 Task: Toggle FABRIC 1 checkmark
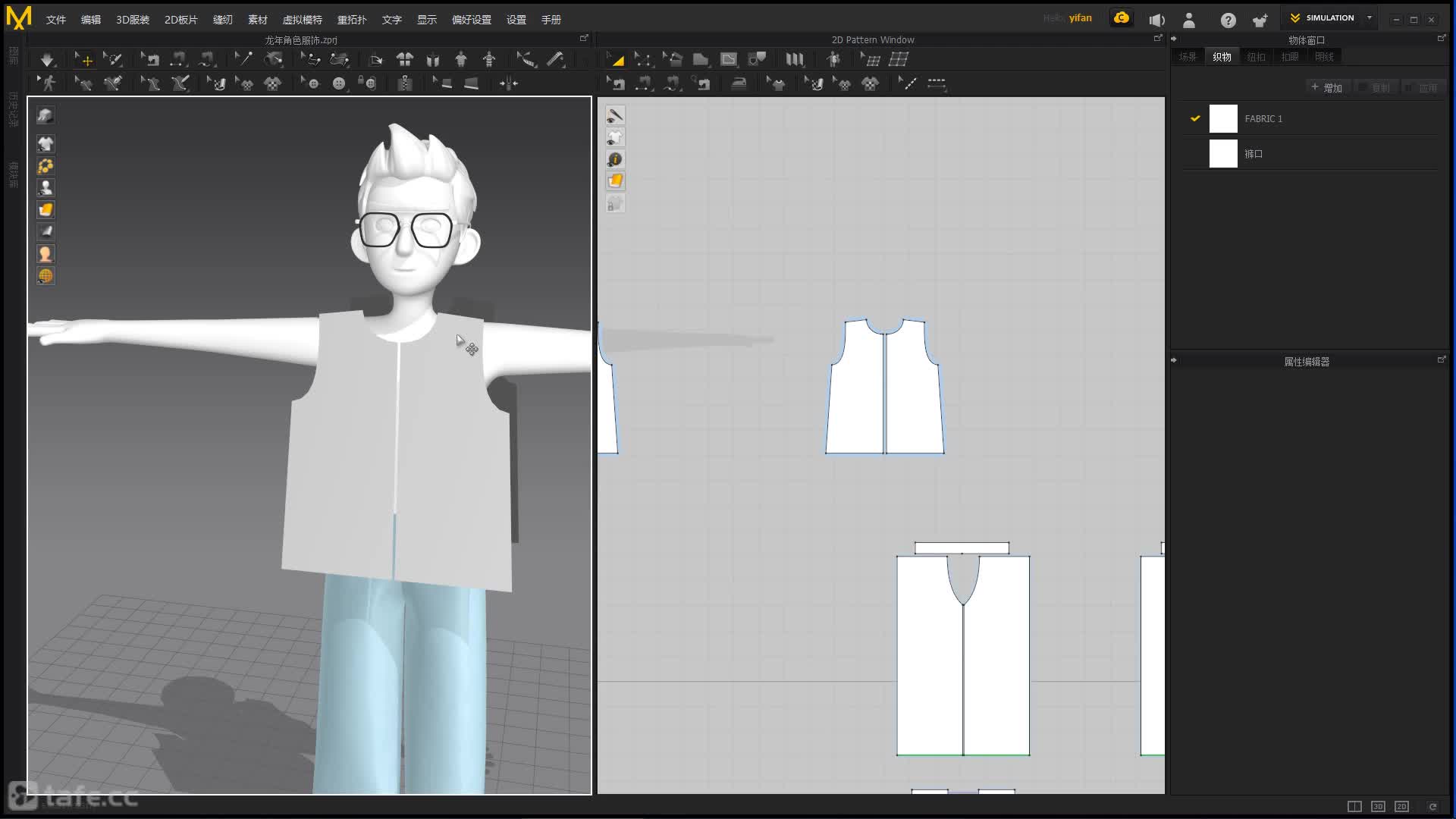1195,118
